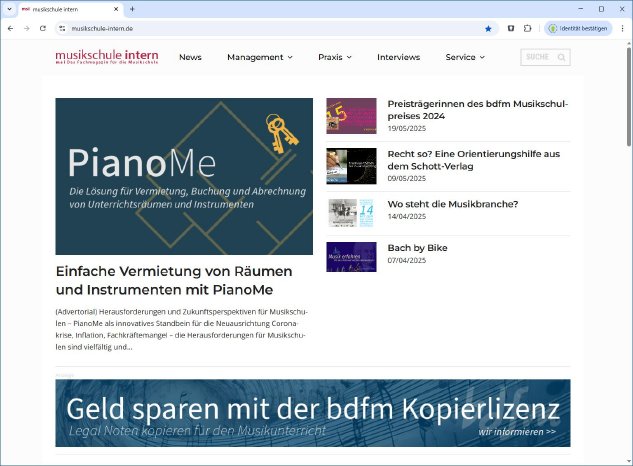
Task: Open the extensions puzzle icon
Action: point(527,28)
